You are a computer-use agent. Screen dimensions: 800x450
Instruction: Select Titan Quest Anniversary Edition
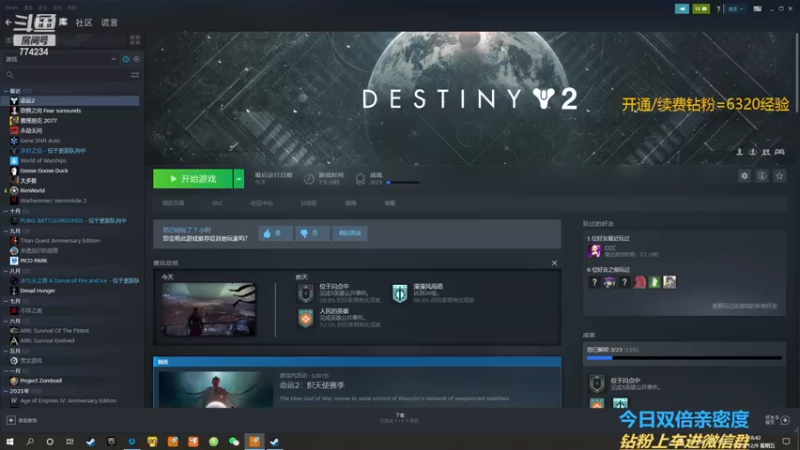[x=60, y=240]
